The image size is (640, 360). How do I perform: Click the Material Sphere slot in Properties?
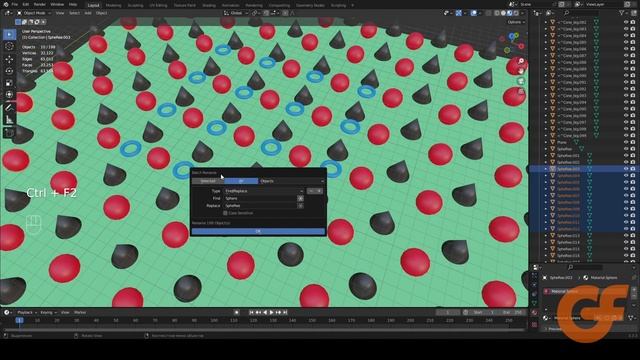(x=587, y=291)
